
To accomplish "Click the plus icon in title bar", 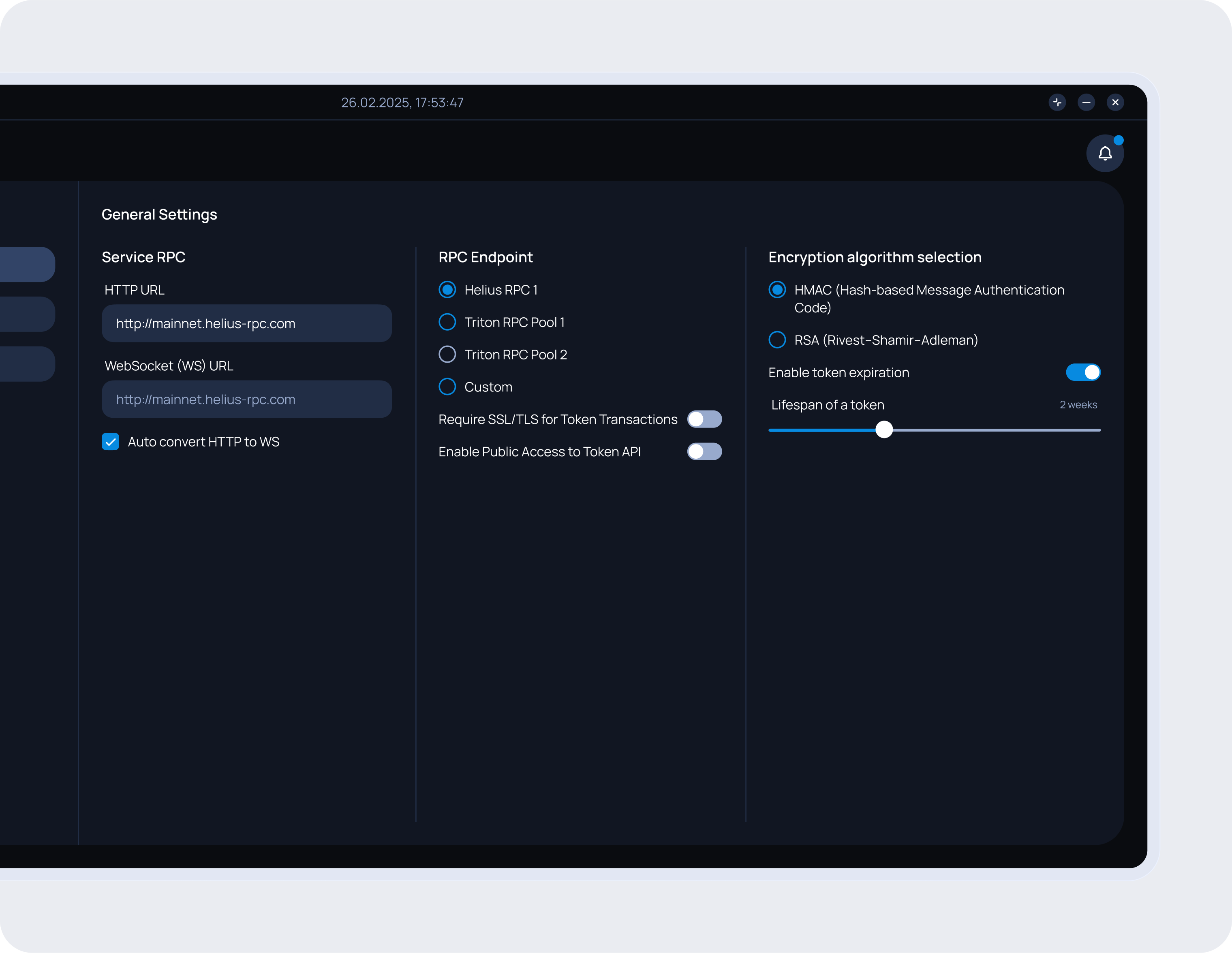I will (1057, 102).
